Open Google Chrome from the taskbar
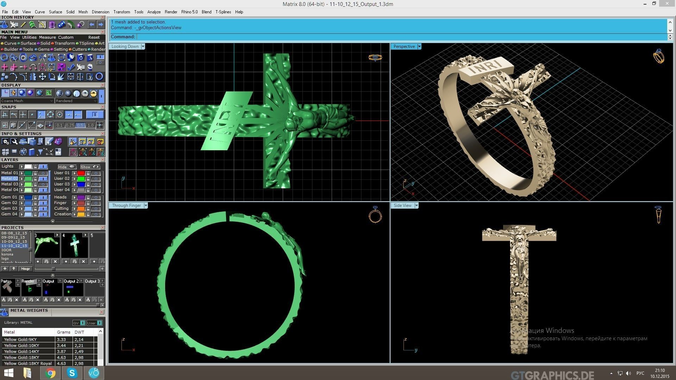 tap(50, 373)
